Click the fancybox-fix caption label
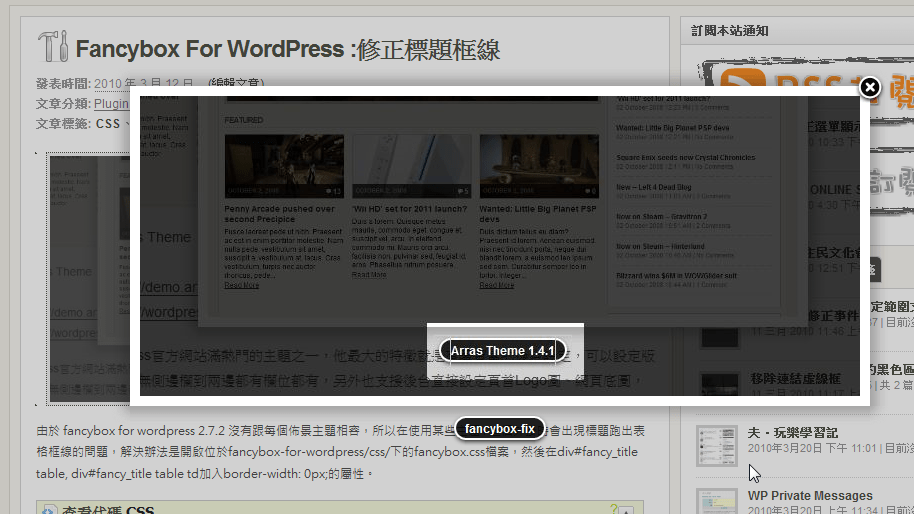The height and width of the screenshot is (514, 914). [500, 429]
